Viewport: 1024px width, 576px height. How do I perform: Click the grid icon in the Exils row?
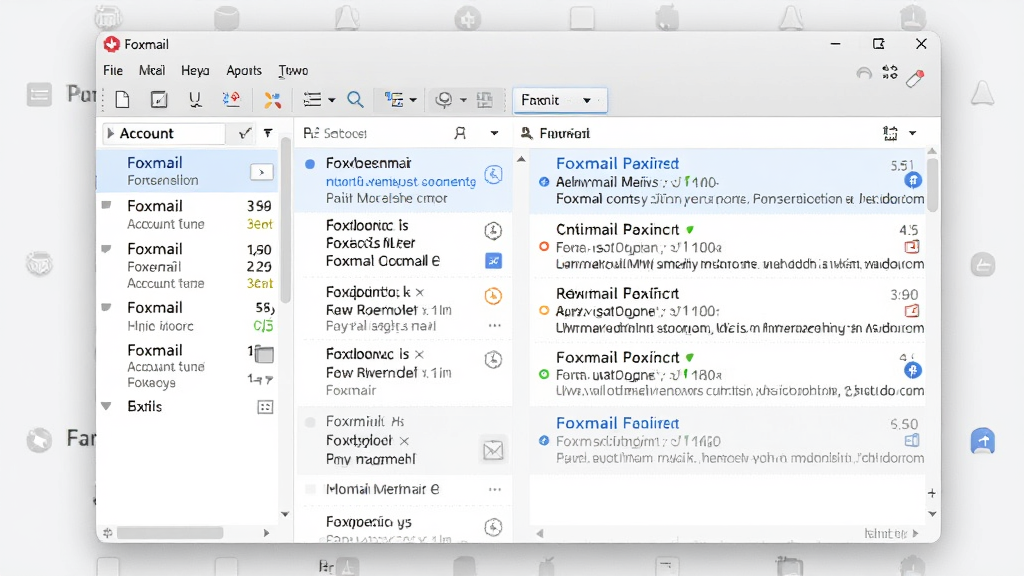pyautogui.click(x=265, y=408)
